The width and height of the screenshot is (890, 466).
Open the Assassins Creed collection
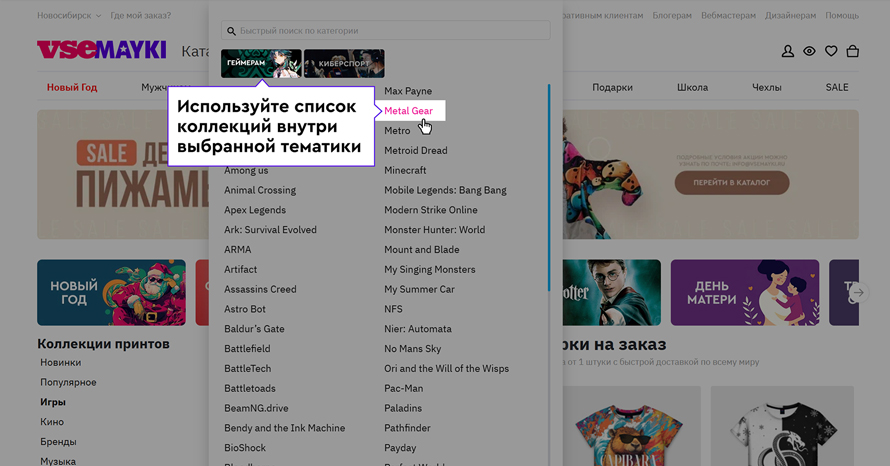pos(261,289)
